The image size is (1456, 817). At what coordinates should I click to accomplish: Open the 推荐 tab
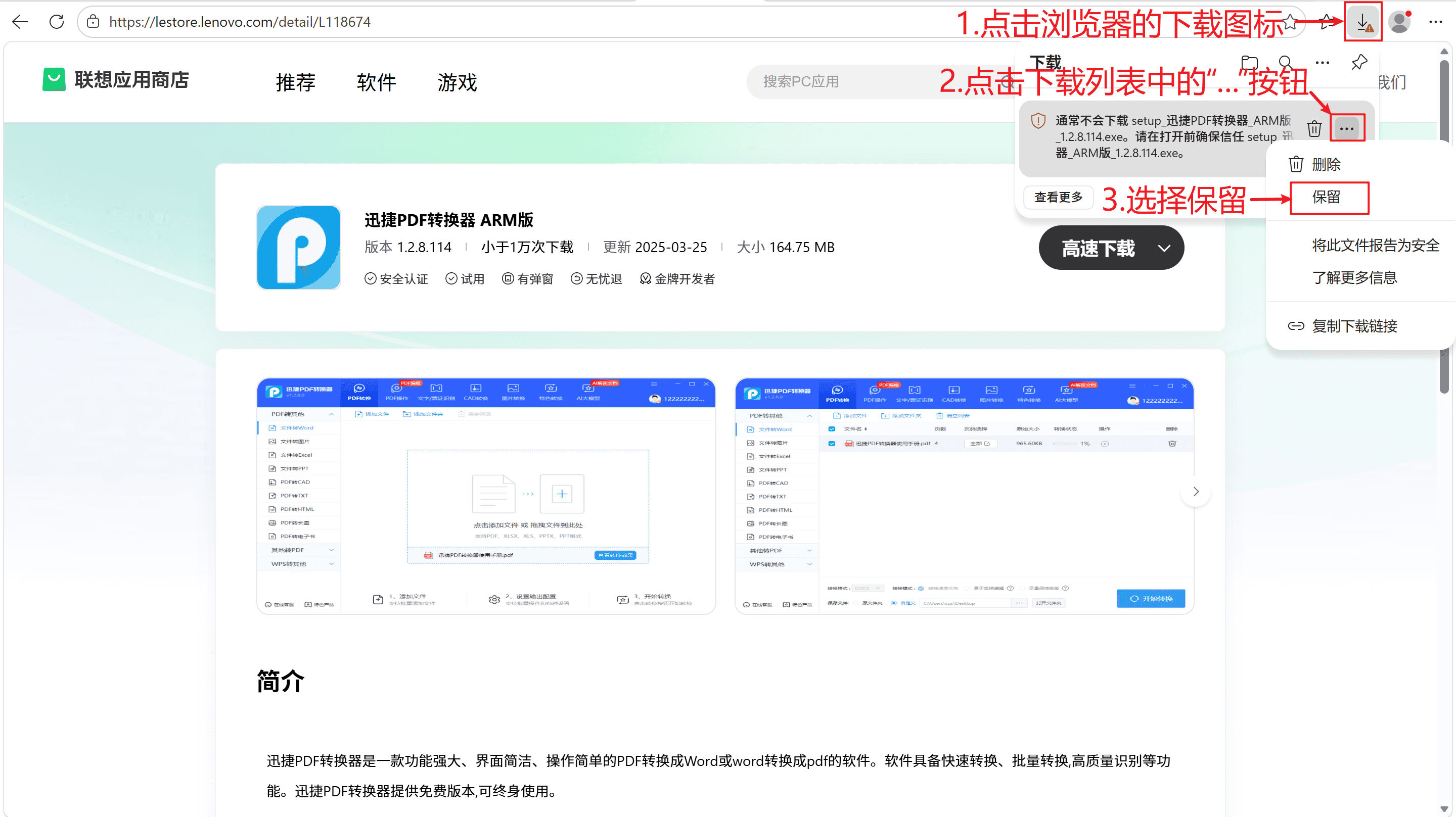pyautogui.click(x=296, y=82)
